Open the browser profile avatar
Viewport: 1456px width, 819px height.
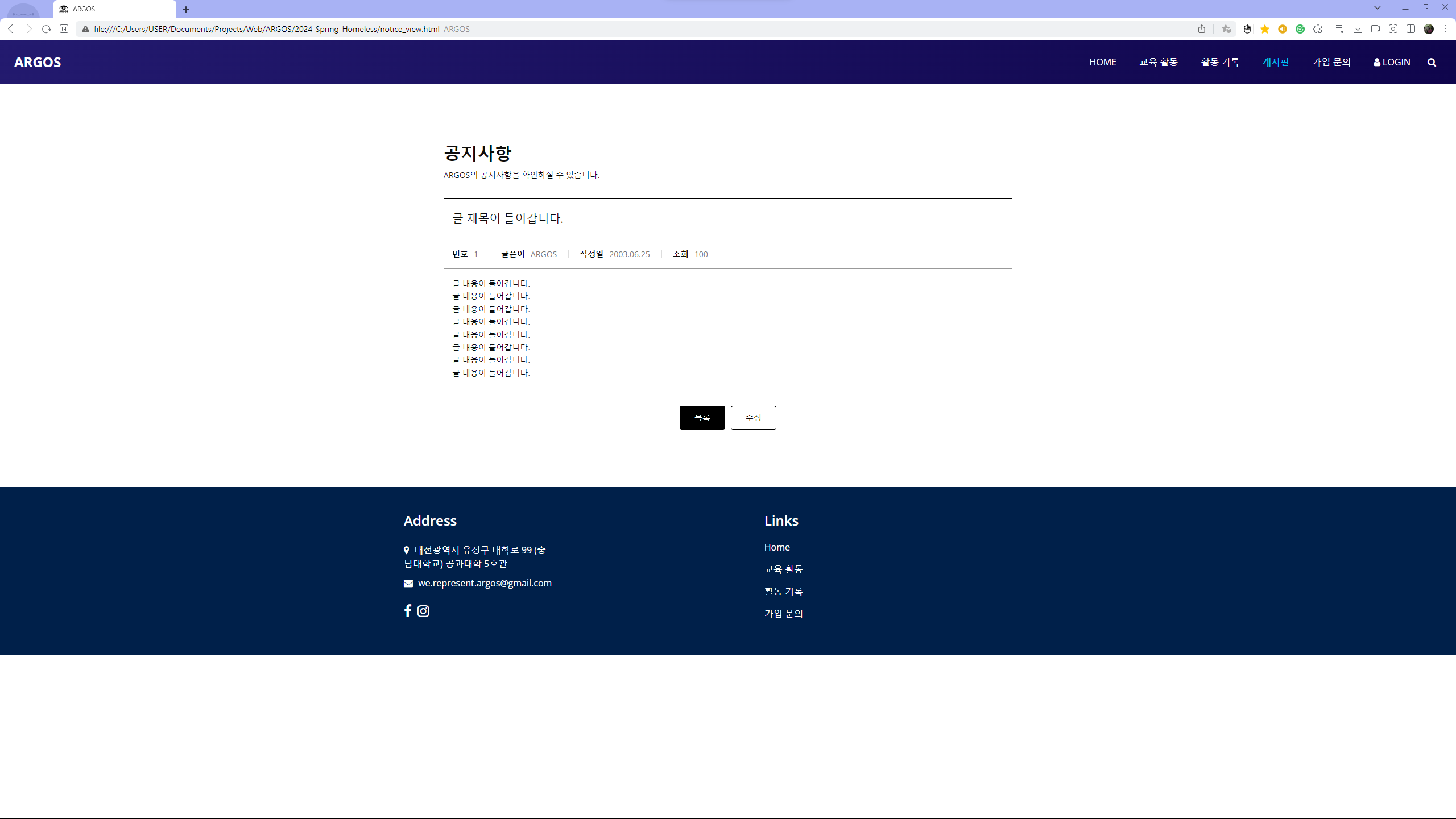coord(1428,29)
